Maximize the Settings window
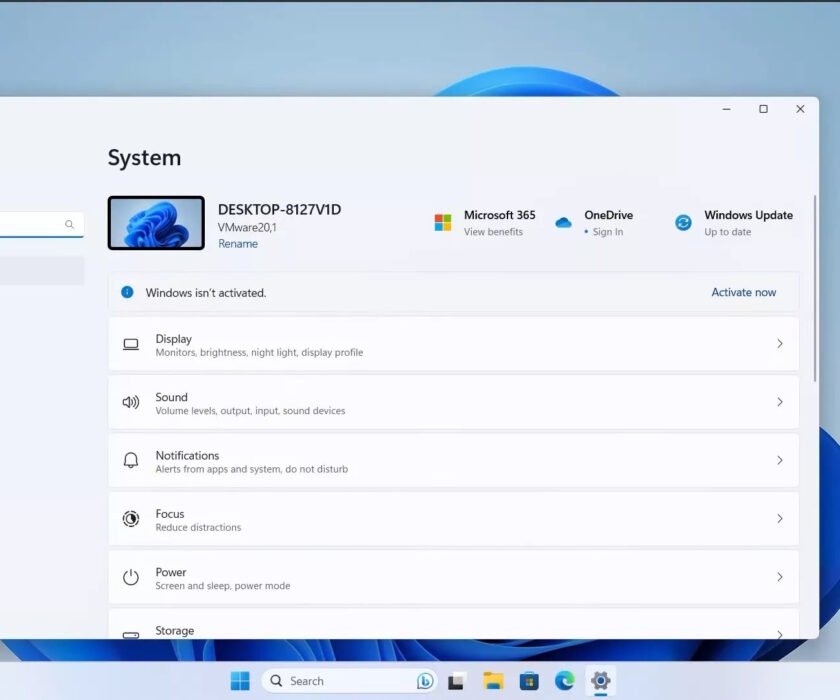 (x=763, y=109)
